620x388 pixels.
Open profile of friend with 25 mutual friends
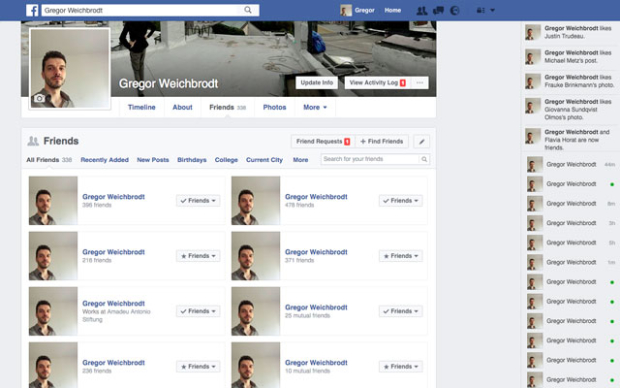[316, 307]
